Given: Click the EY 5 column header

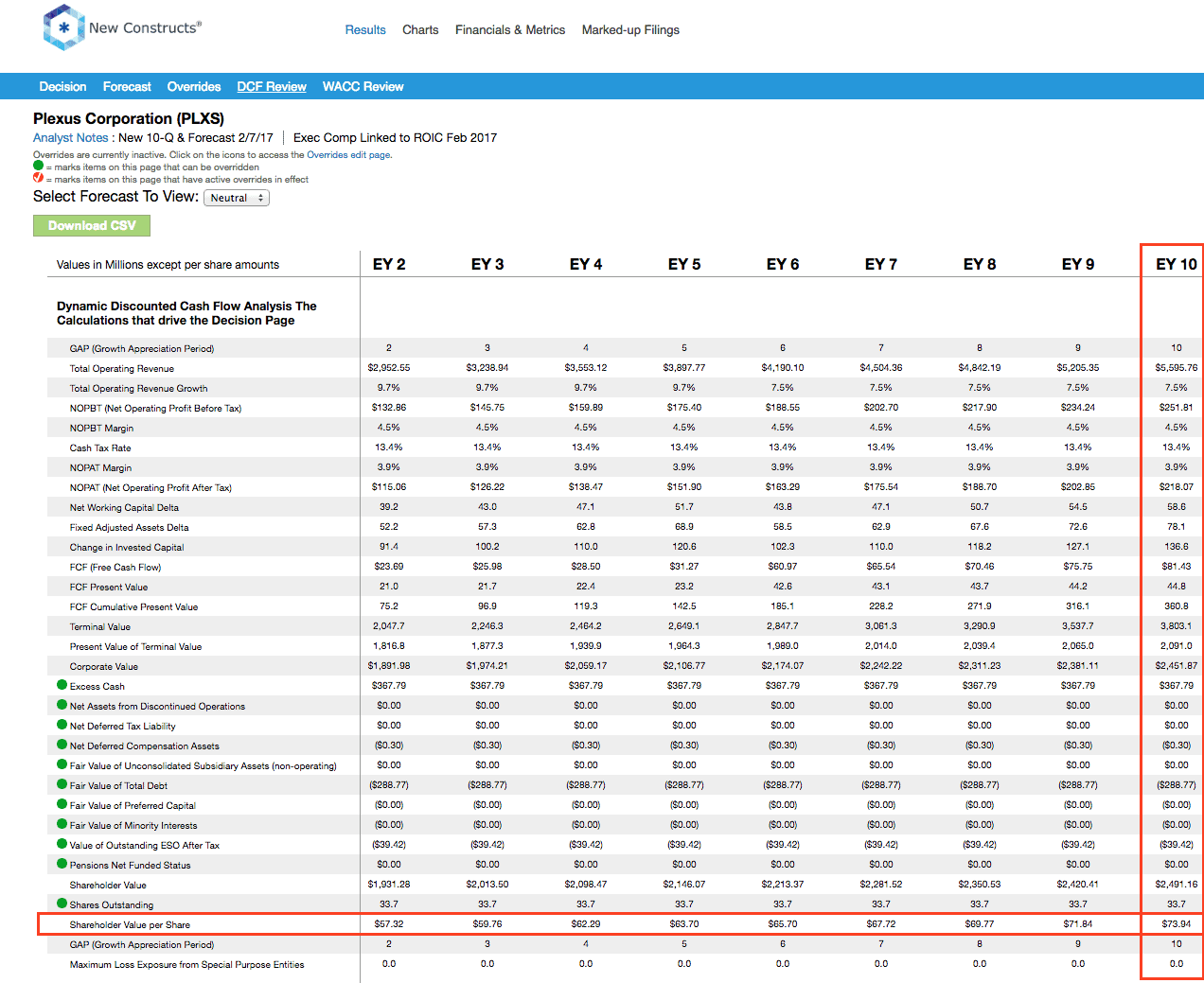Looking at the screenshot, I should coord(684,264).
